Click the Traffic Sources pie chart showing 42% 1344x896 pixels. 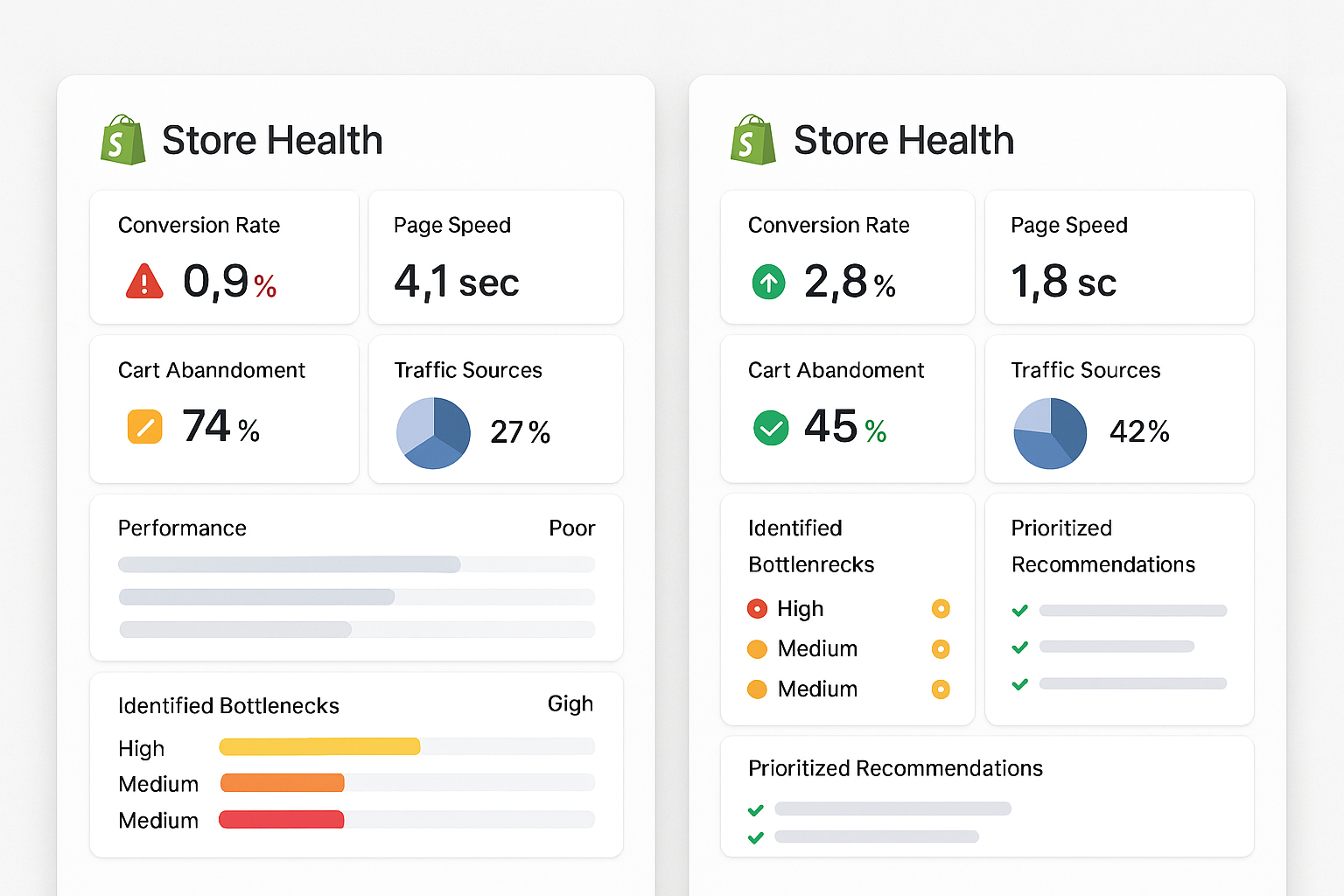pos(1049,432)
